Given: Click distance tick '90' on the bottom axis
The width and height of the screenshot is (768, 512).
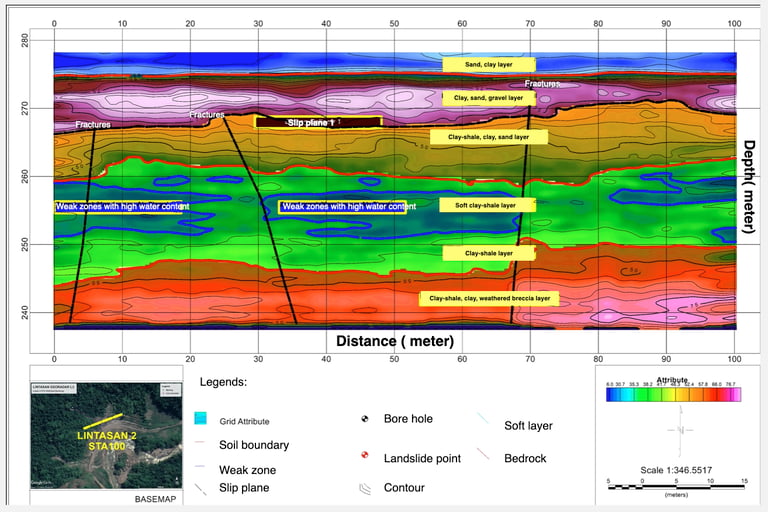Looking at the screenshot, I should click(x=666, y=359).
